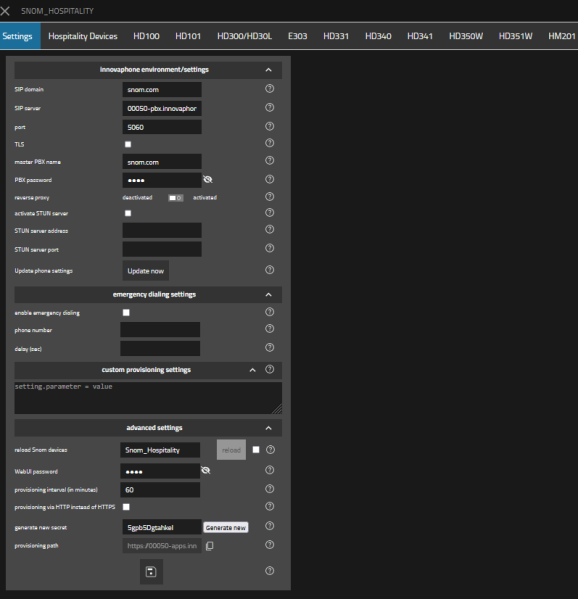
Task: Open the HD101 tab
Action: point(188,36)
